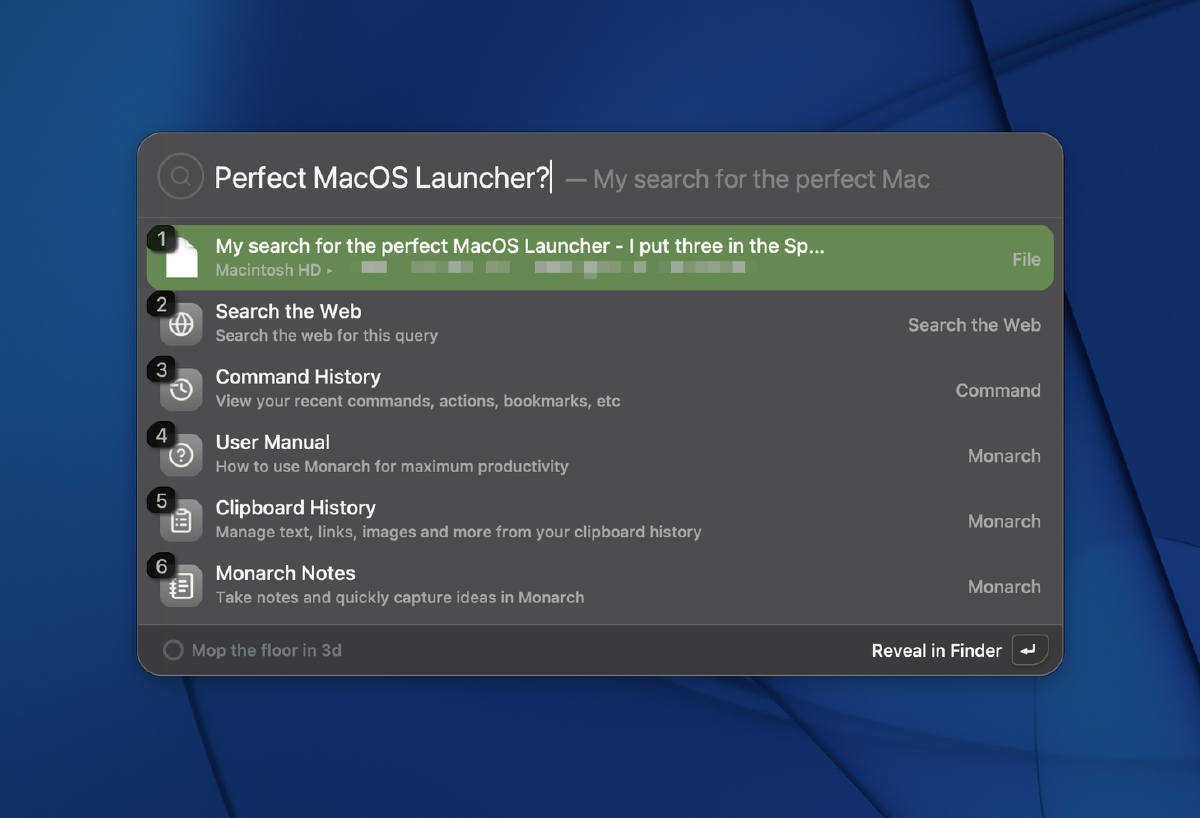Click the Clipboard History clipboard icon
This screenshot has height=818, width=1200.
click(x=181, y=521)
